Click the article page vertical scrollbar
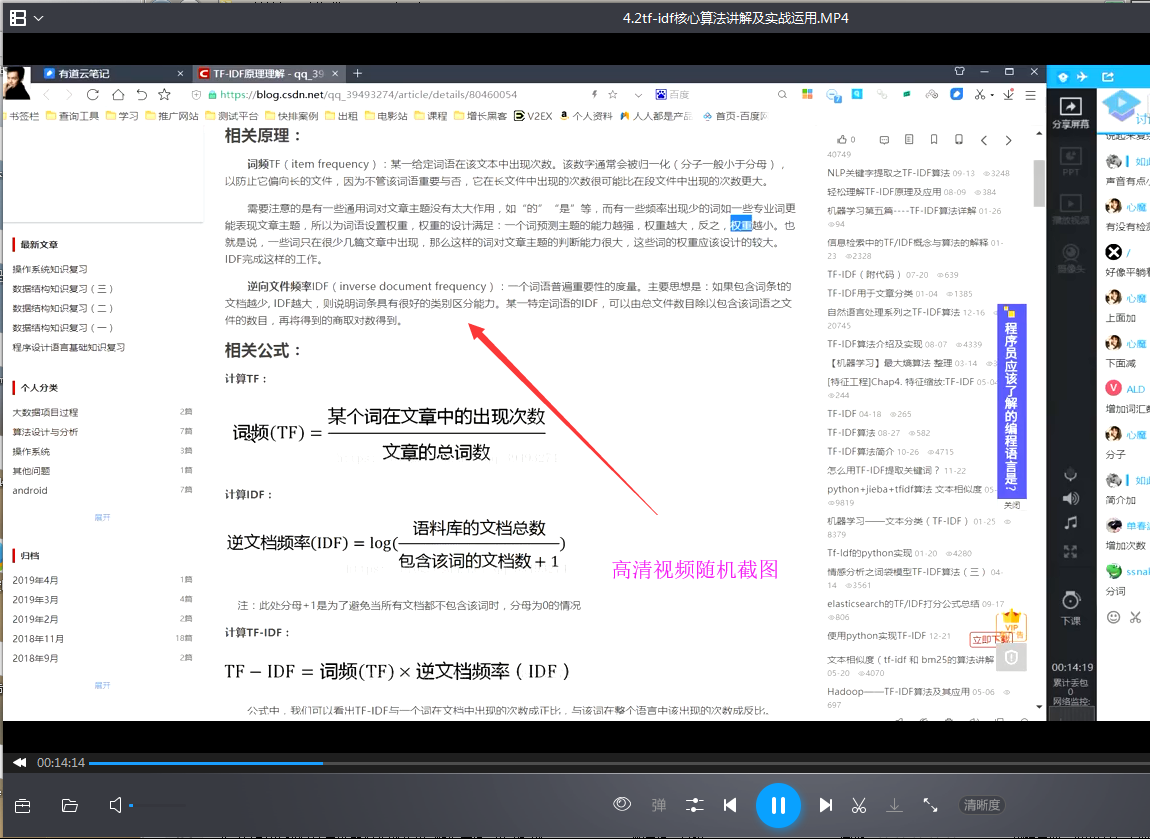Screen dimensions: 1150x839 point(1039,183)
